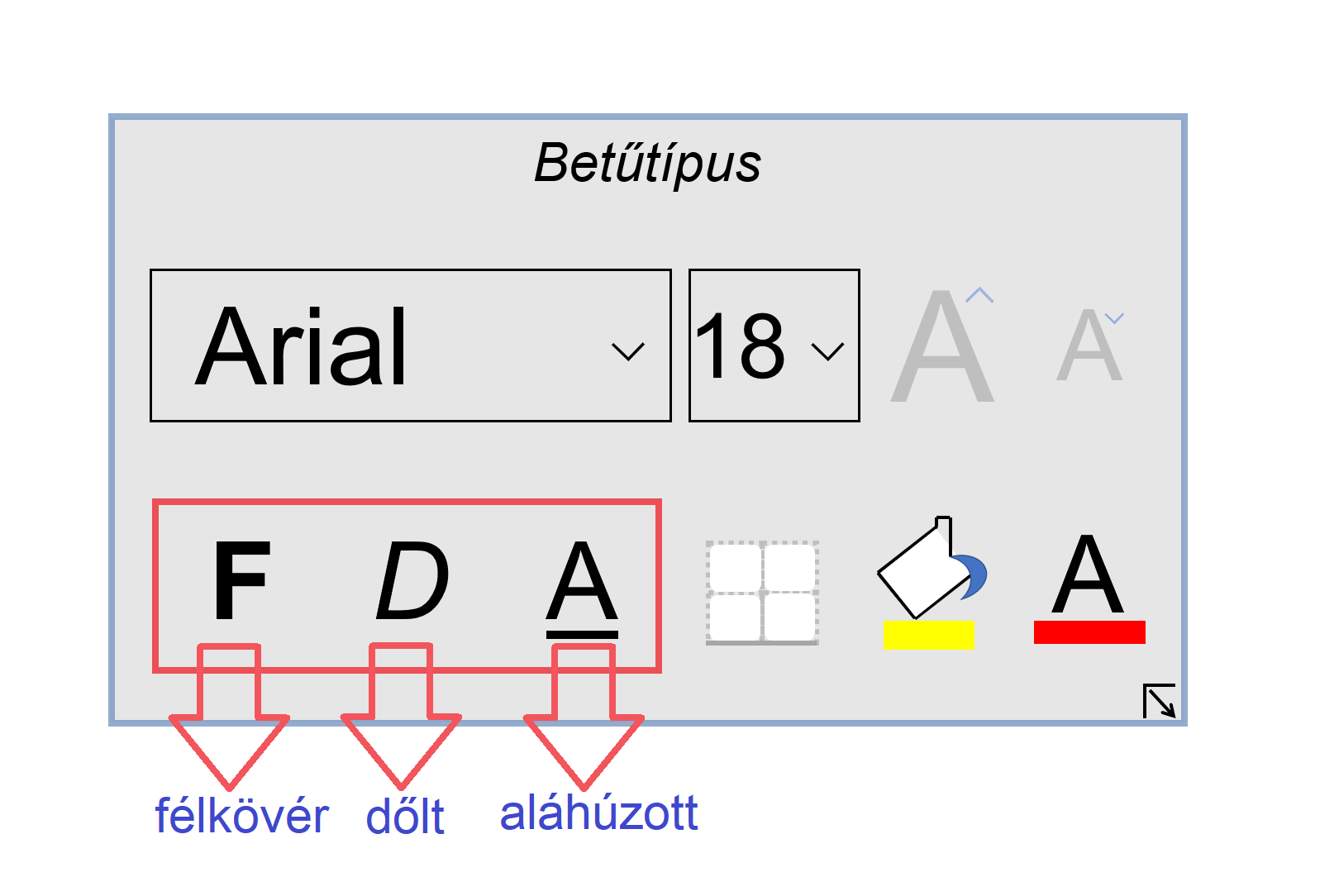1339x896 pixels.
Task: Toggle bold with the F button
Action: coord(241,580)
